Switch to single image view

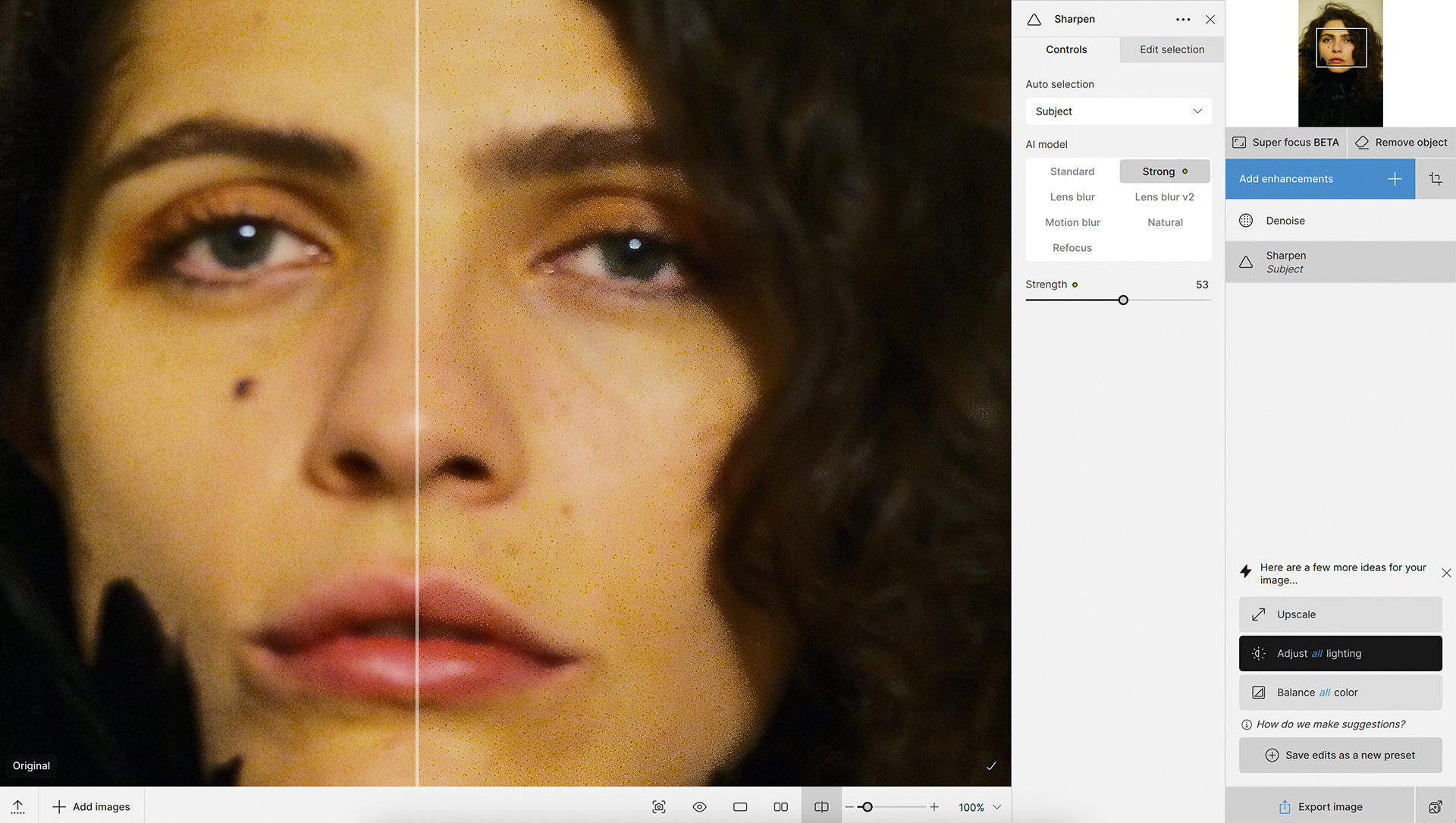click(740, 807)
